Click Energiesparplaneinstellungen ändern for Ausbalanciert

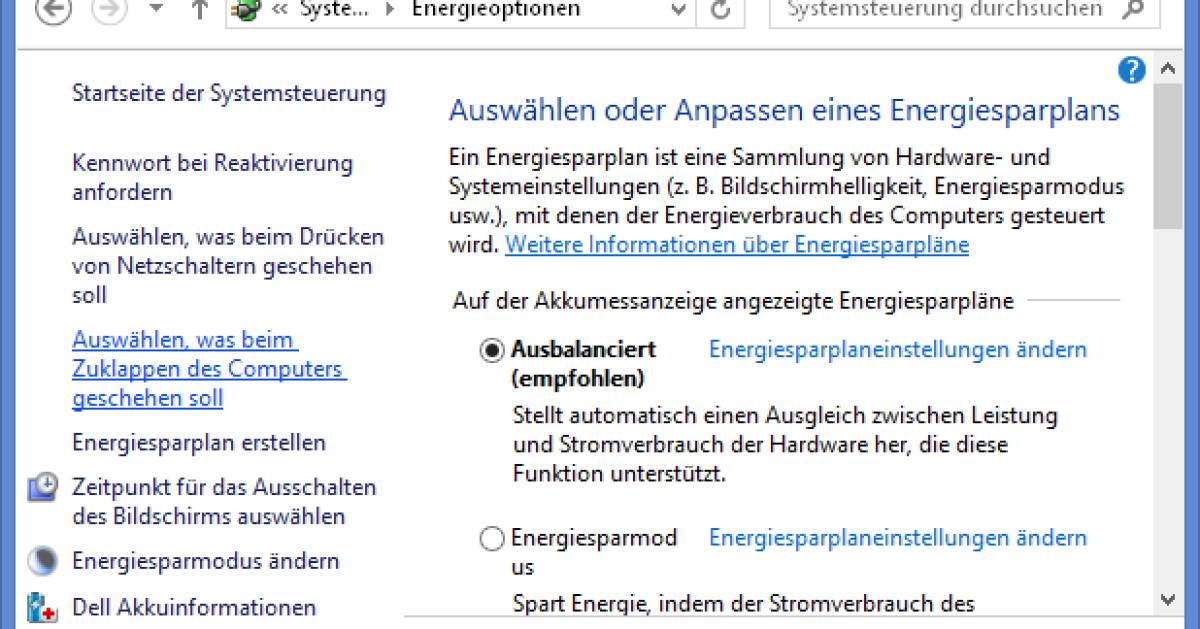coord(897,350)
